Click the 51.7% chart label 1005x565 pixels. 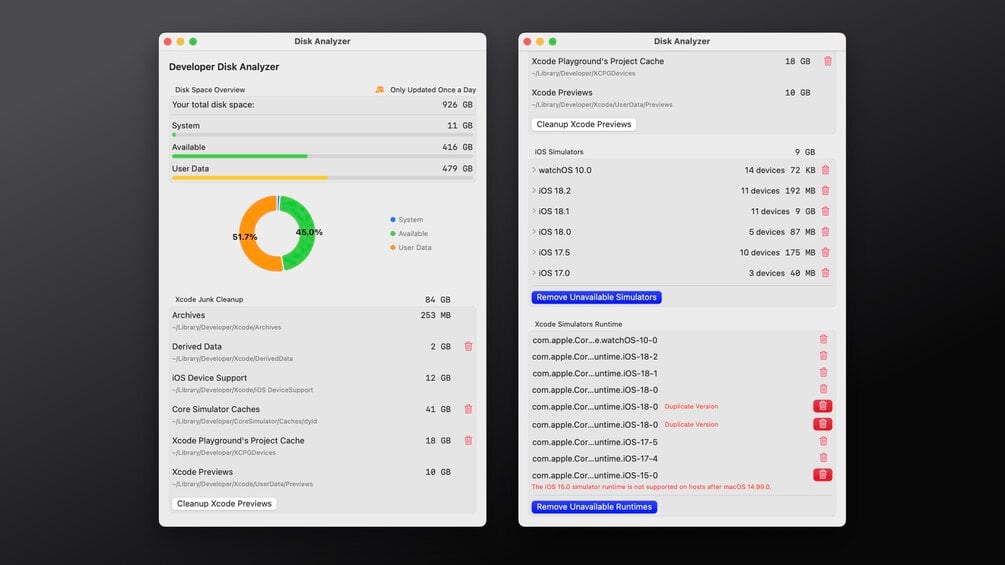pyautogui.click(x=245, y=237)
